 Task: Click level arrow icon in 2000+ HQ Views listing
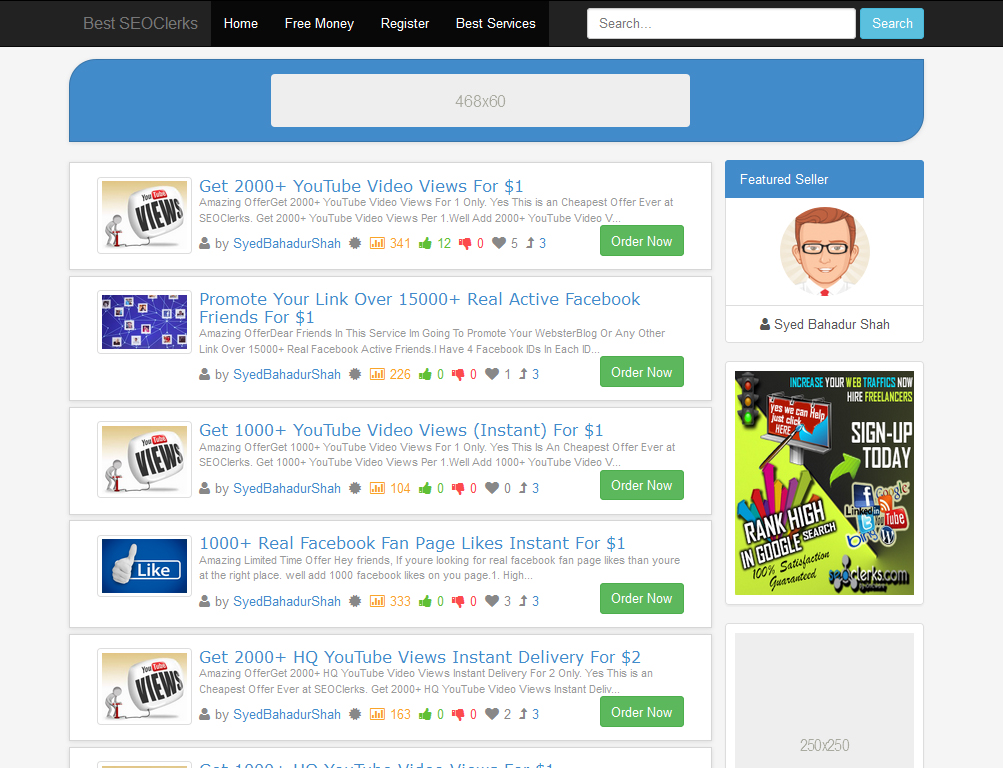click(523, 714)
